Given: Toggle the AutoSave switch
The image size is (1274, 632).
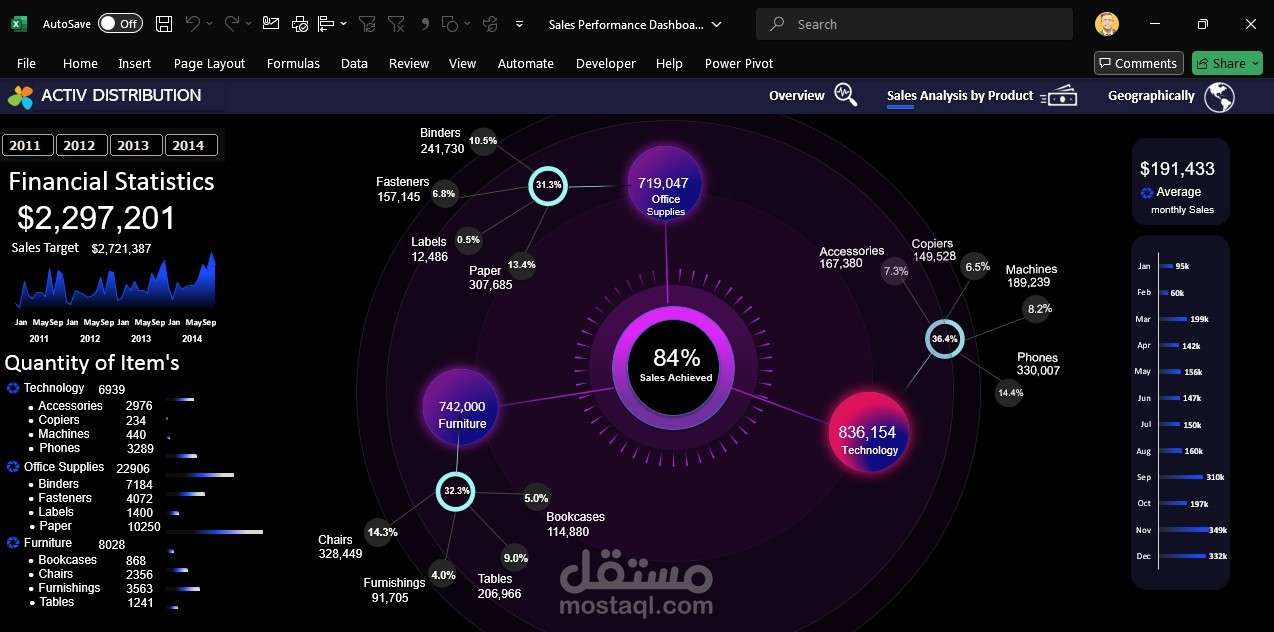Looking at the screenshot, I should pyautogui.click(x=120, y=23).
